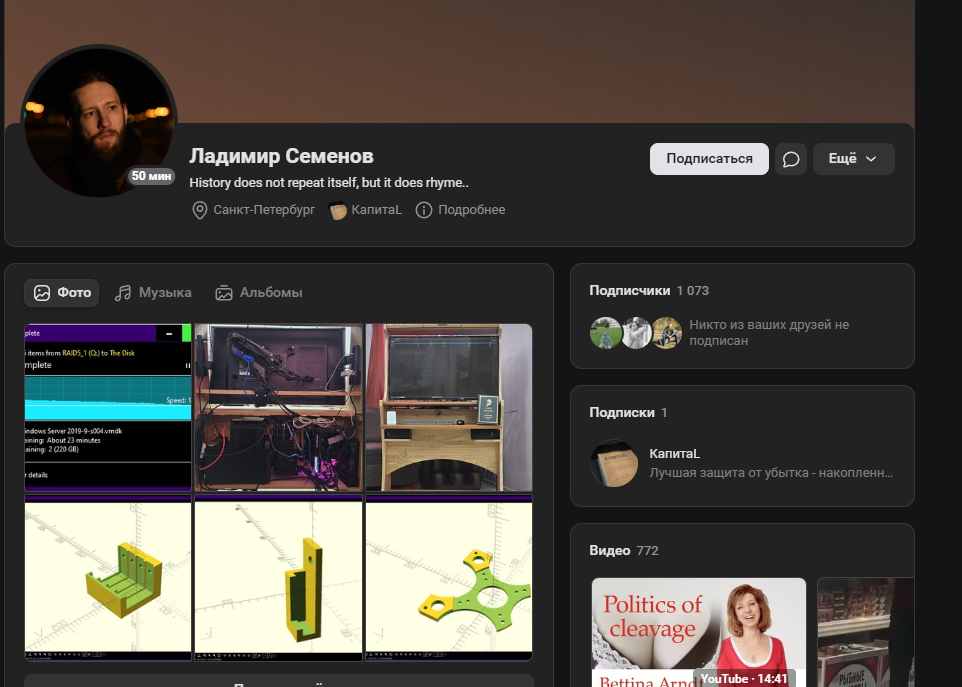Image resolution: width=962 pixels, height=687 pixels.
Task: Click the first follower avatar
Action: point(606,333)
